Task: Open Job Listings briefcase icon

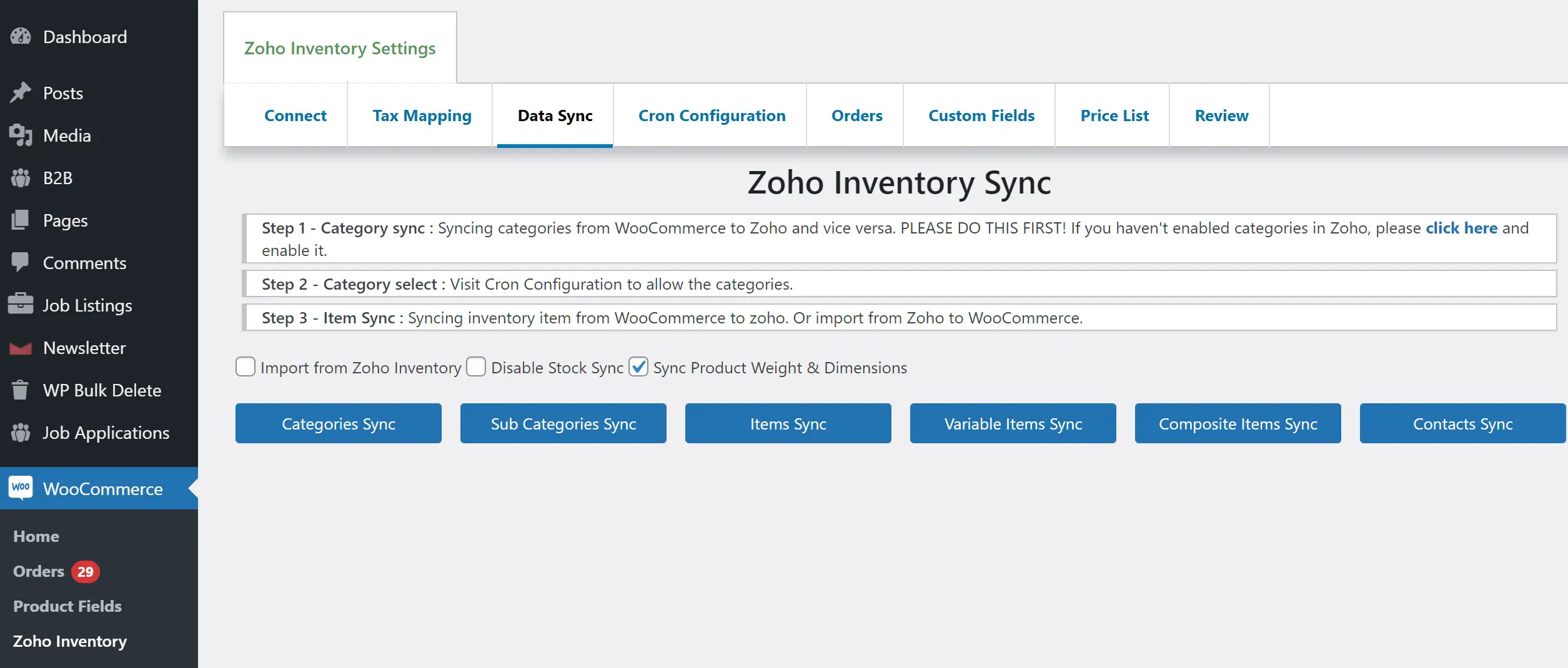Action: tap(21, 305)
